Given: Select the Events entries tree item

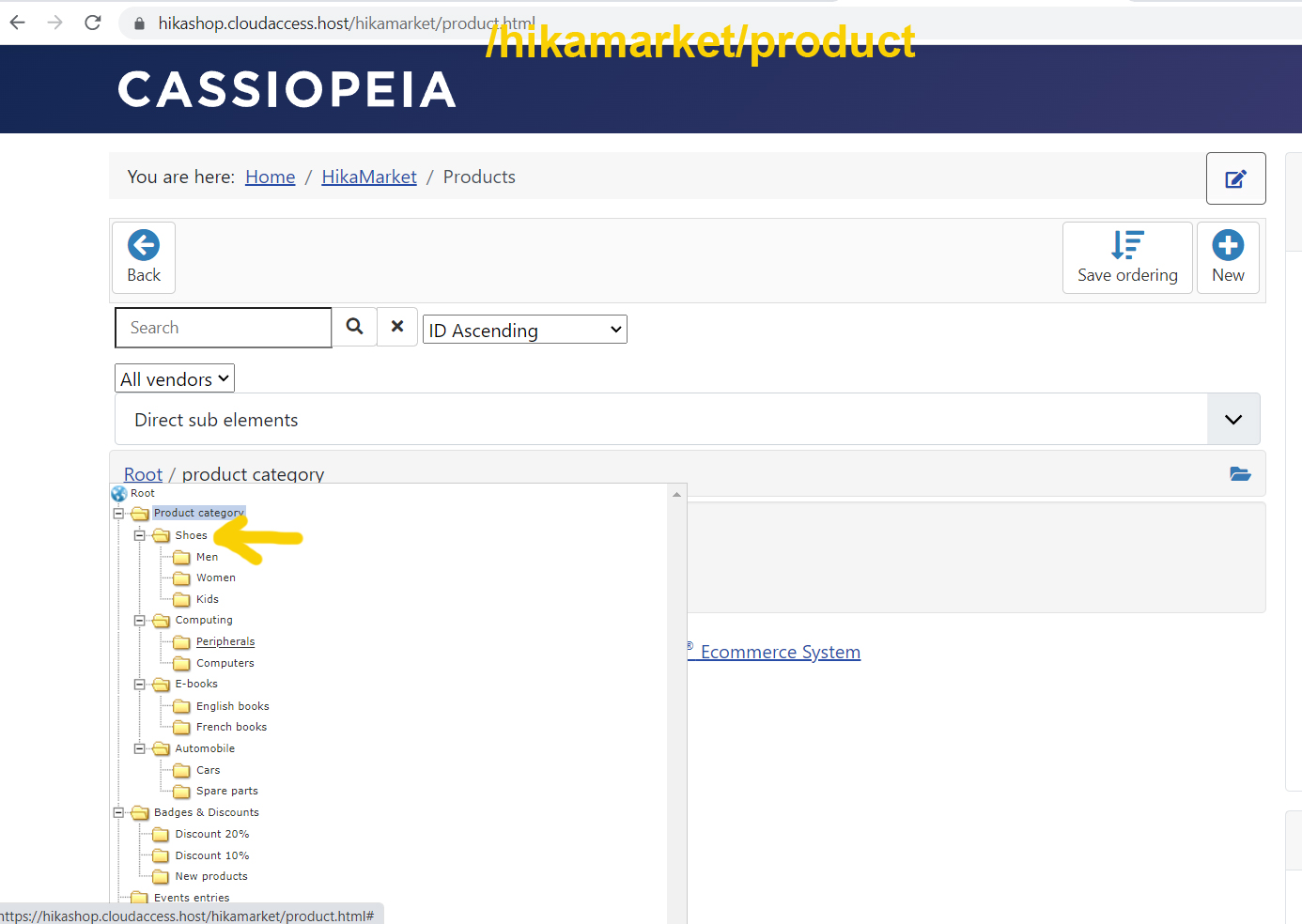Looking at the screenshot, I should (x=192, y=898).
